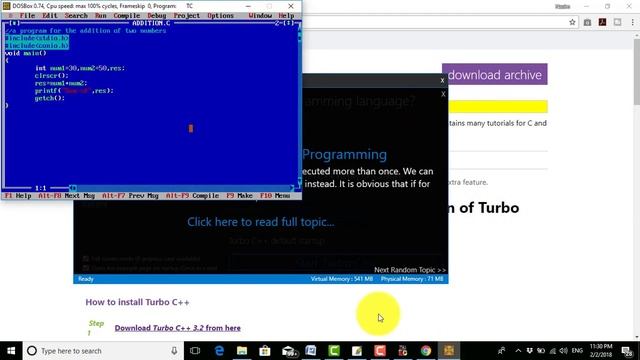Click the 'getch();' code line
The image size is (640, 360).
coord(50,98)
